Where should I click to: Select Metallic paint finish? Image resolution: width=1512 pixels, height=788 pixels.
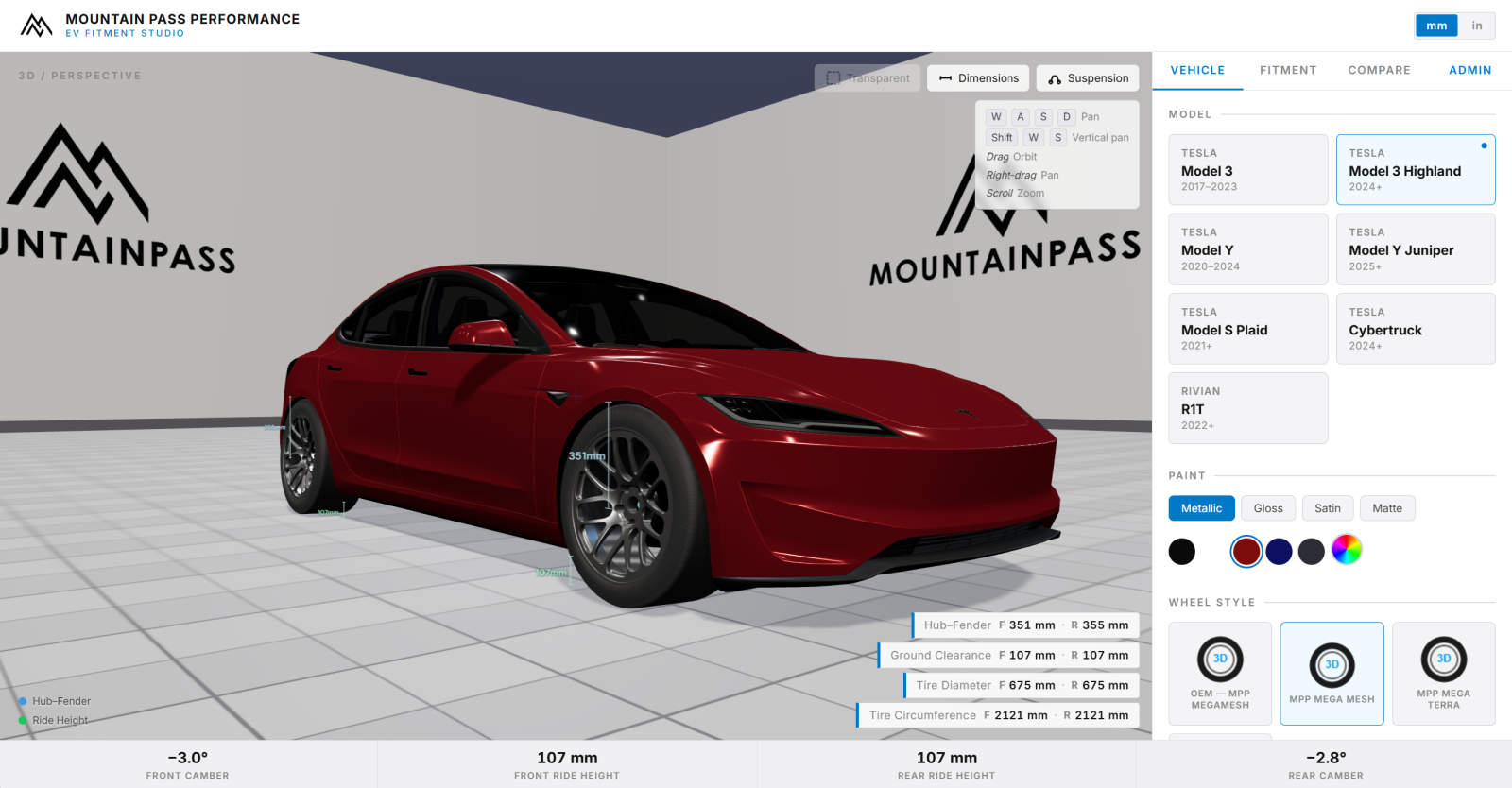click(1201, 508)
